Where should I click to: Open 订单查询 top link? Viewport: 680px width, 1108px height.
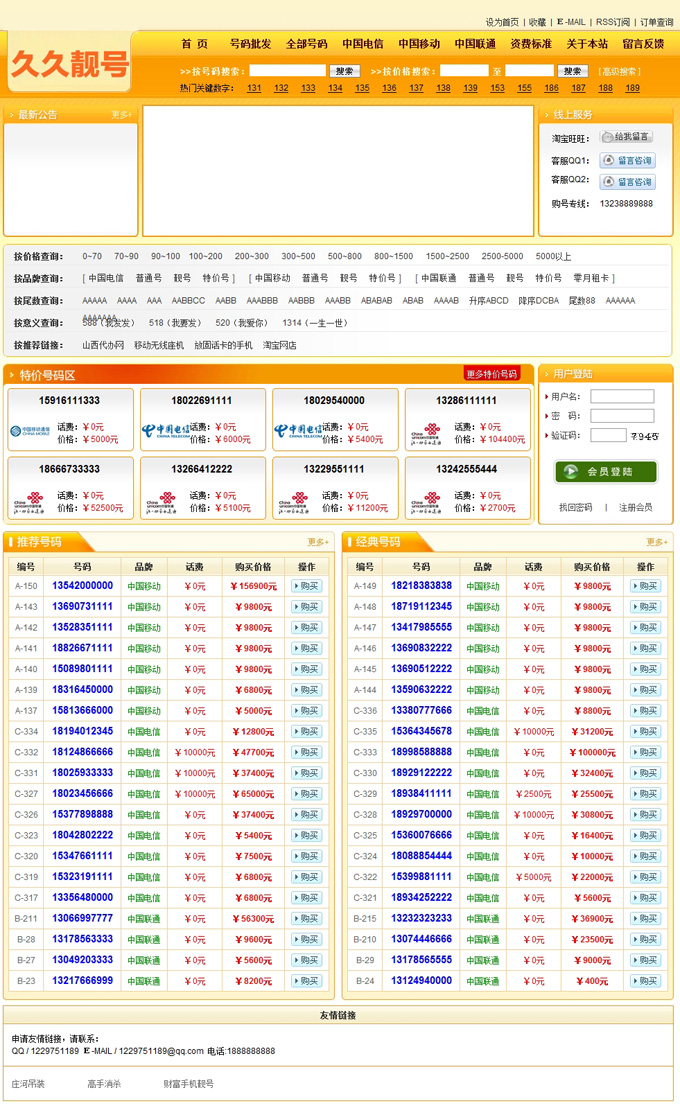657,23
